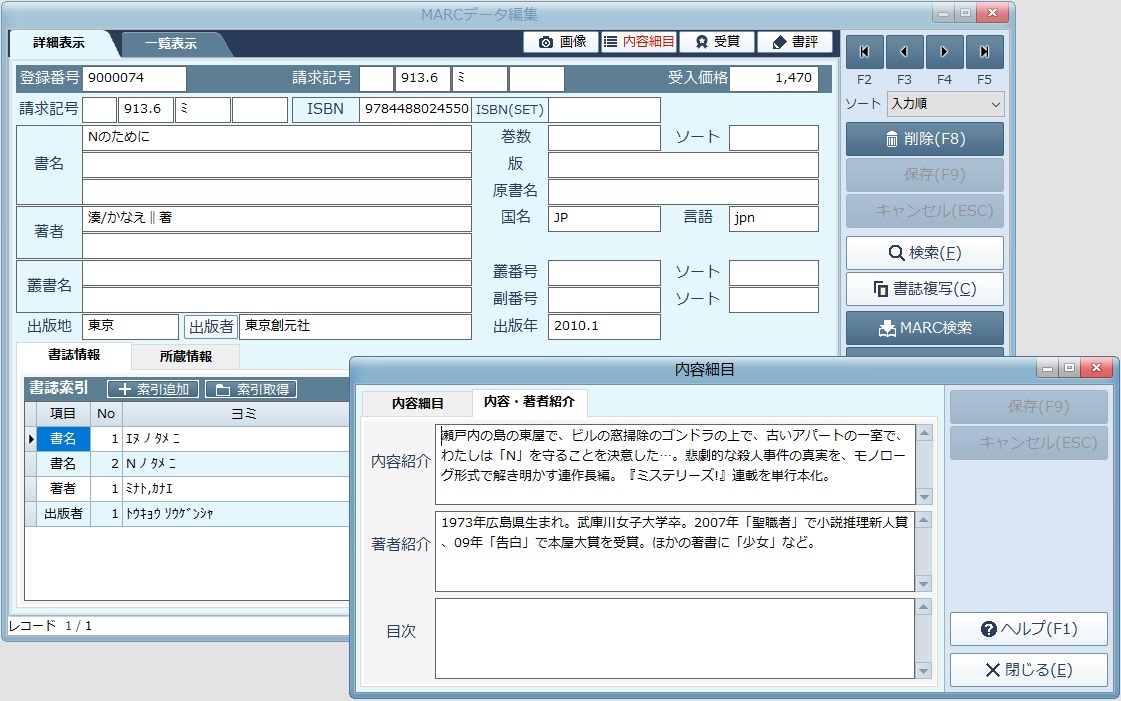Click the 項目 column header
Screen dimensions: 1121x701
tap(63, 414)
